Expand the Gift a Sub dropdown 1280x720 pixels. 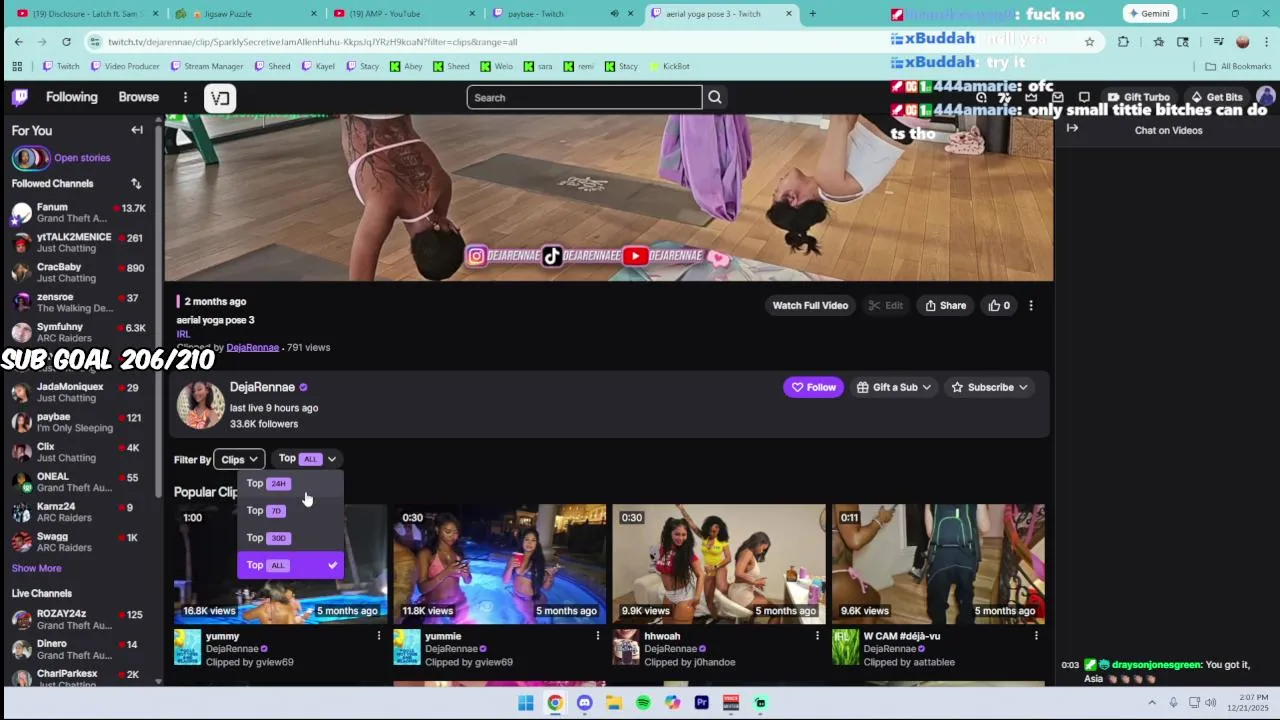point(894,387)
